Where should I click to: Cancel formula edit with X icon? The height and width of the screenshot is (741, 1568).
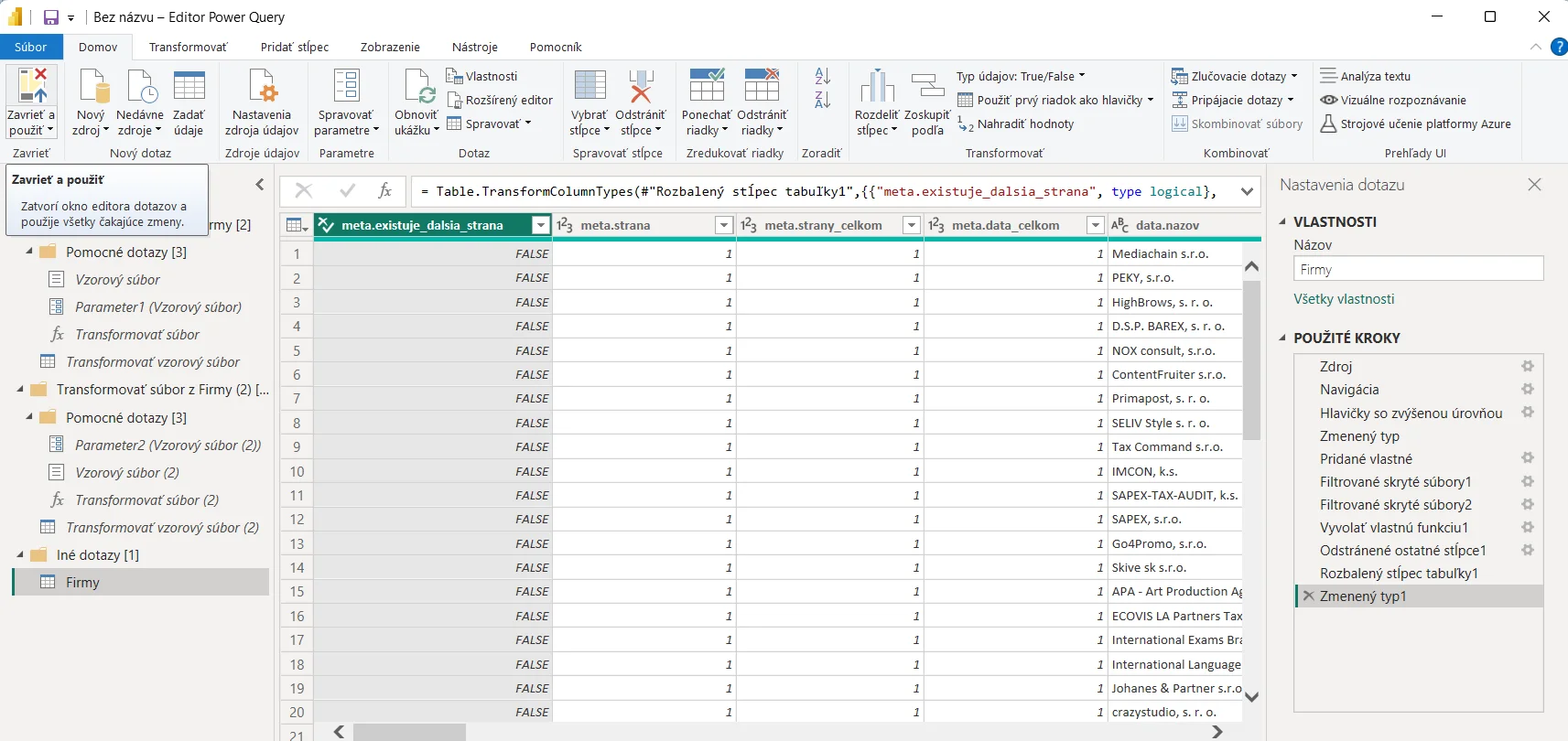coord(304,190)
